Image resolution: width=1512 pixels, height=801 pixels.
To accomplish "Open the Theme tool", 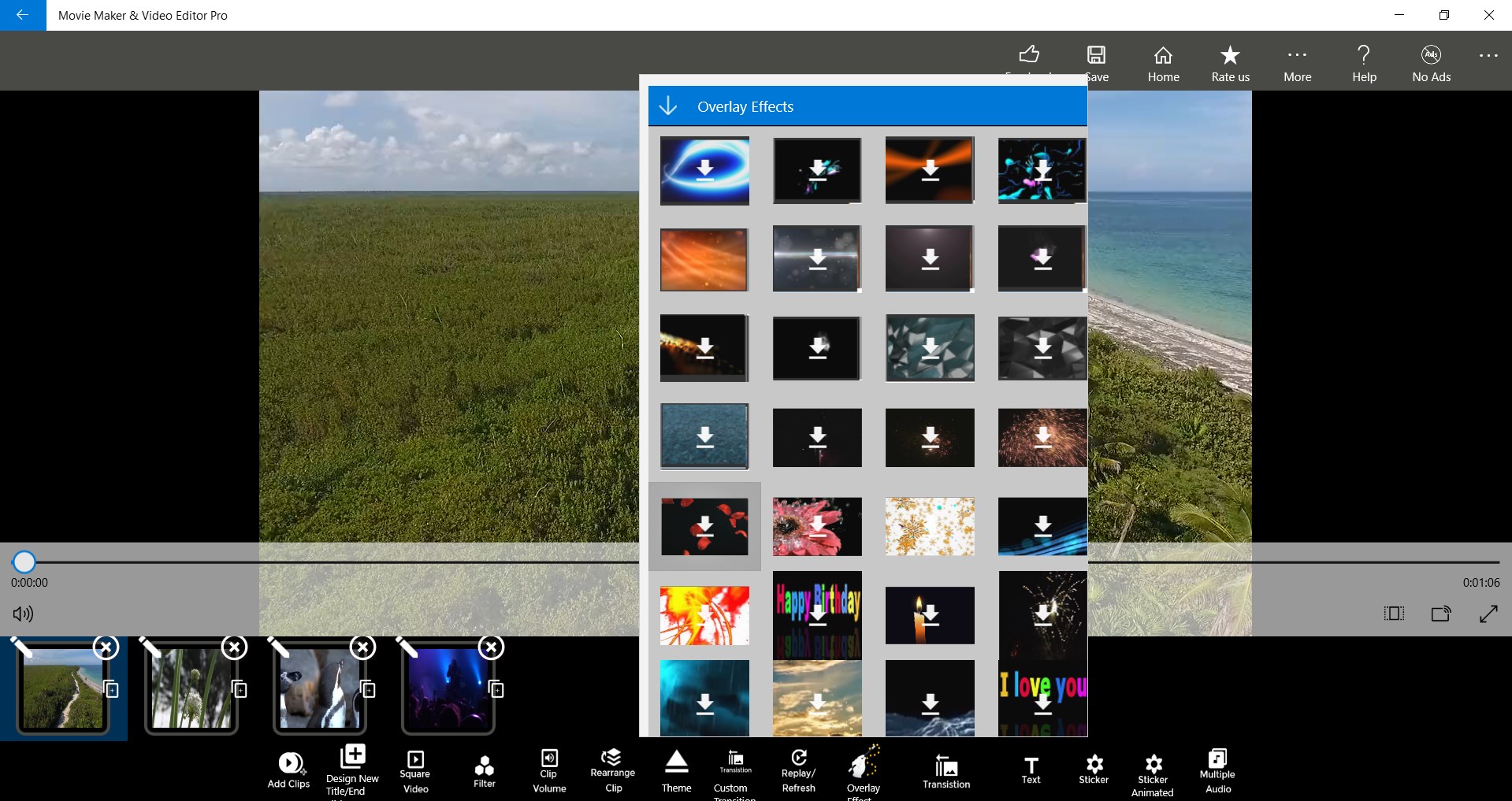I will click(676, 771).
